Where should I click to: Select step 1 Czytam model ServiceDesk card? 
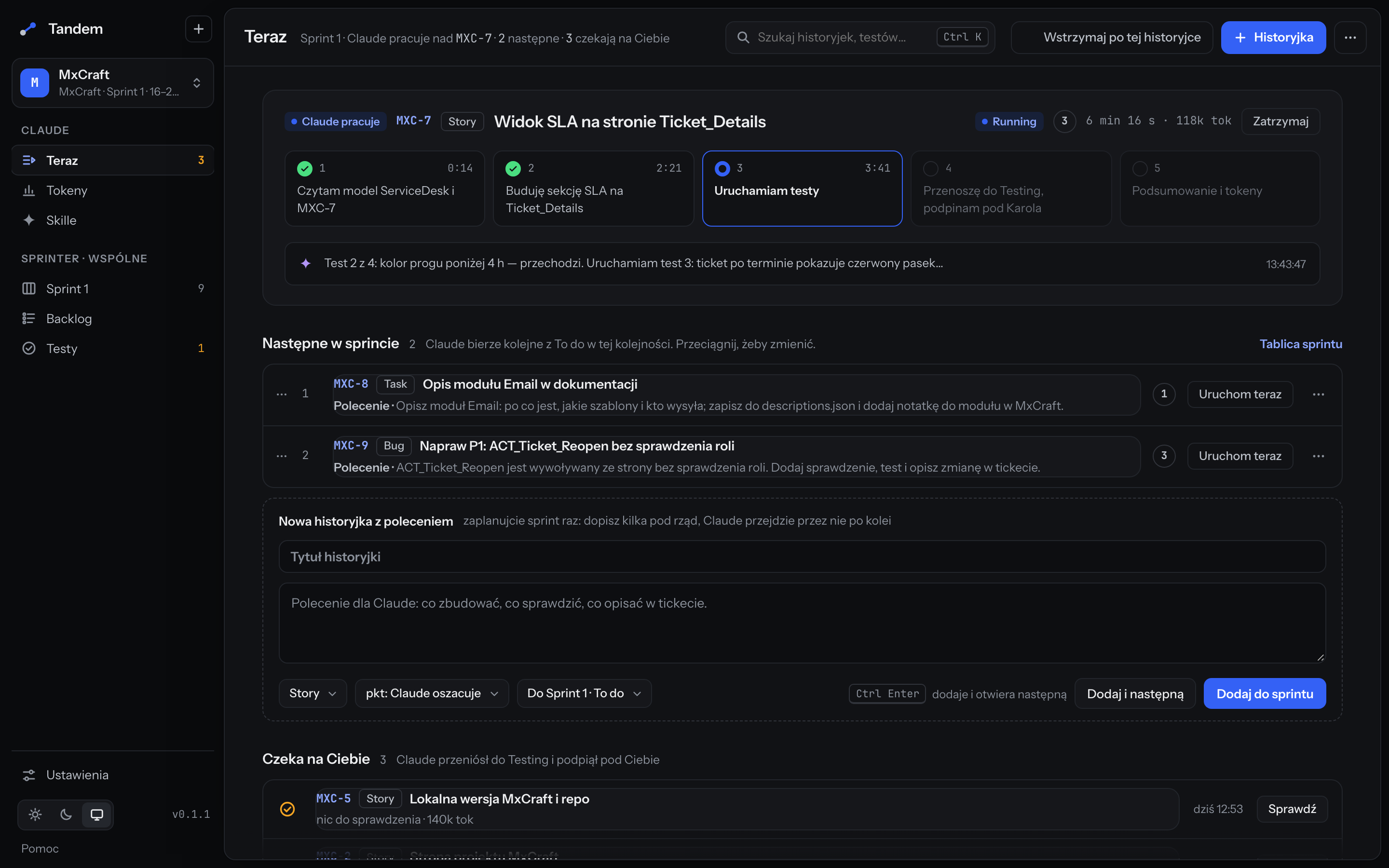[x=385, y=188]
